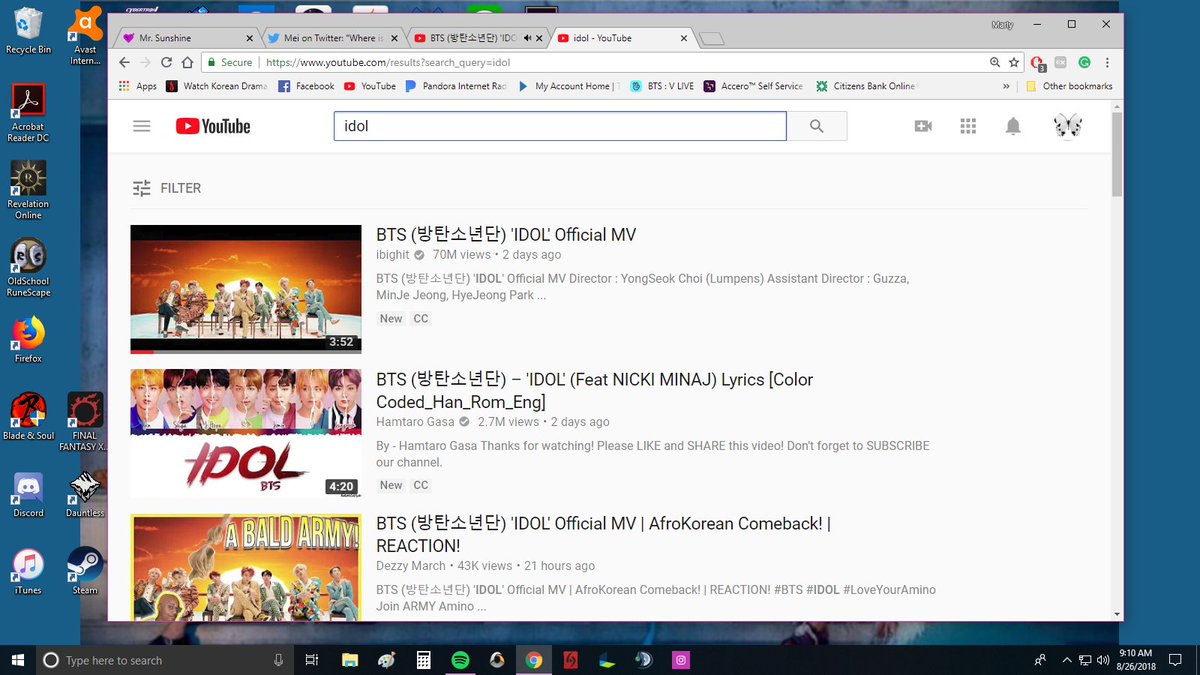
Task: Open title AfroKorean Comeback REACTION video
Action: click(603, 535)
